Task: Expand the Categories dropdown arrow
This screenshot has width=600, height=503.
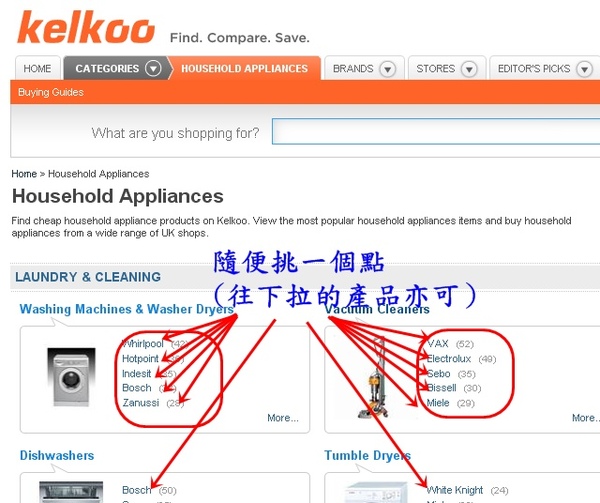Action: [153, 69]
